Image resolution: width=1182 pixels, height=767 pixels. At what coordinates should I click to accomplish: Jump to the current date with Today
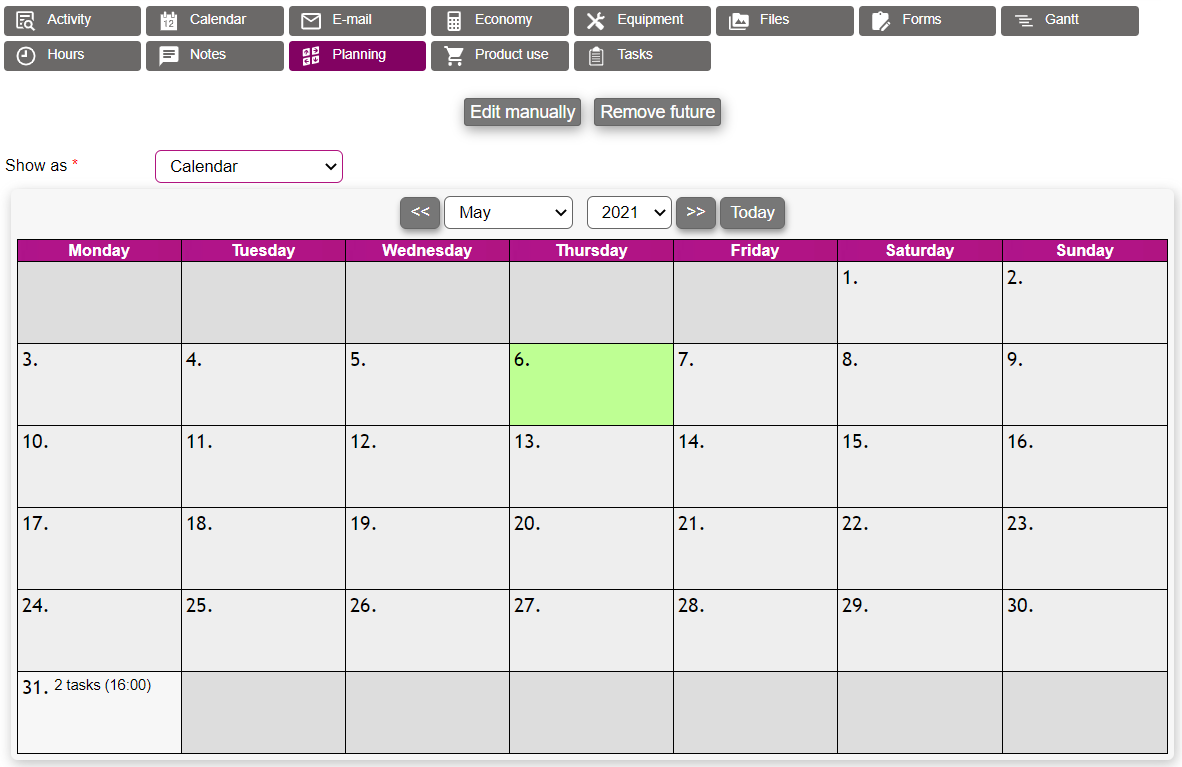coord(752,213)
